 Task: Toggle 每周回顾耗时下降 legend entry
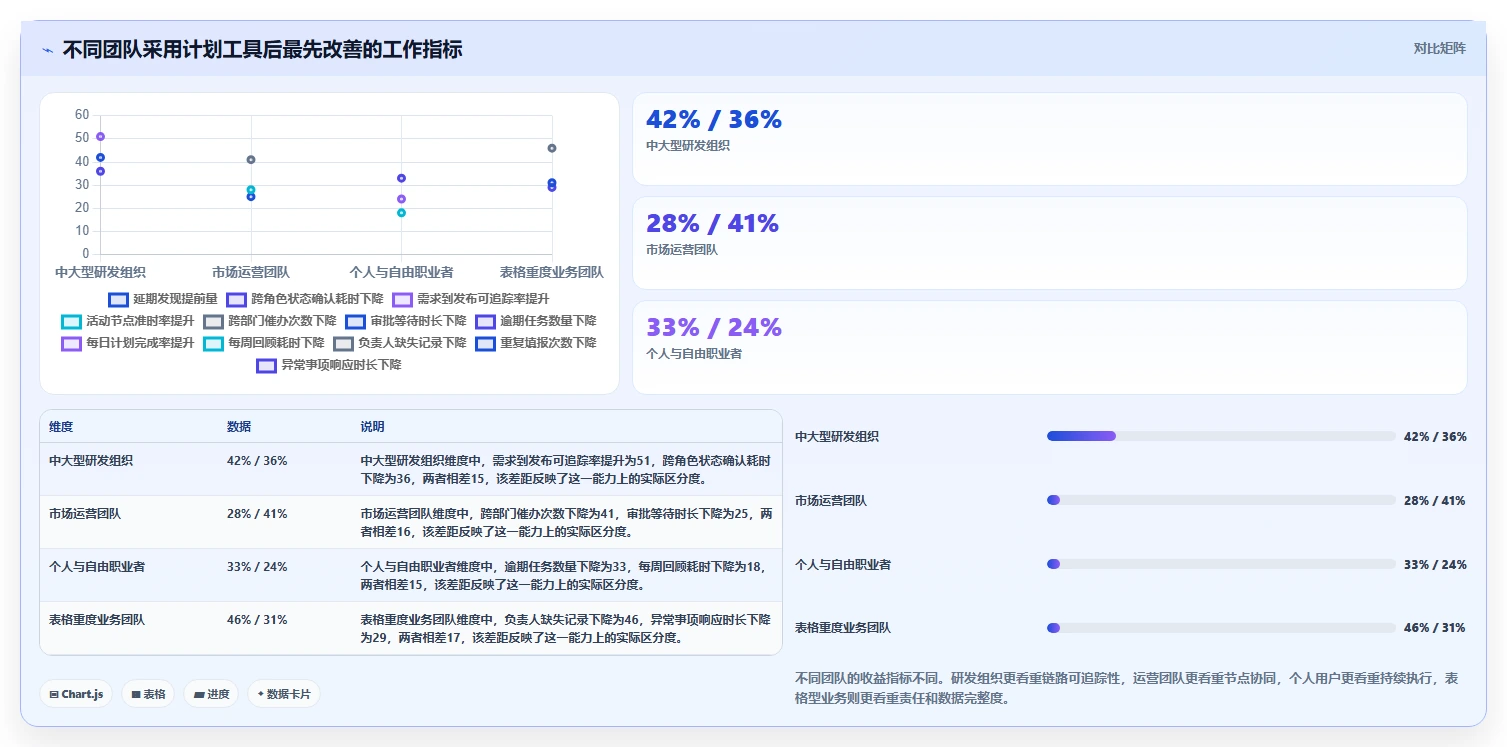tap(264, 343)
